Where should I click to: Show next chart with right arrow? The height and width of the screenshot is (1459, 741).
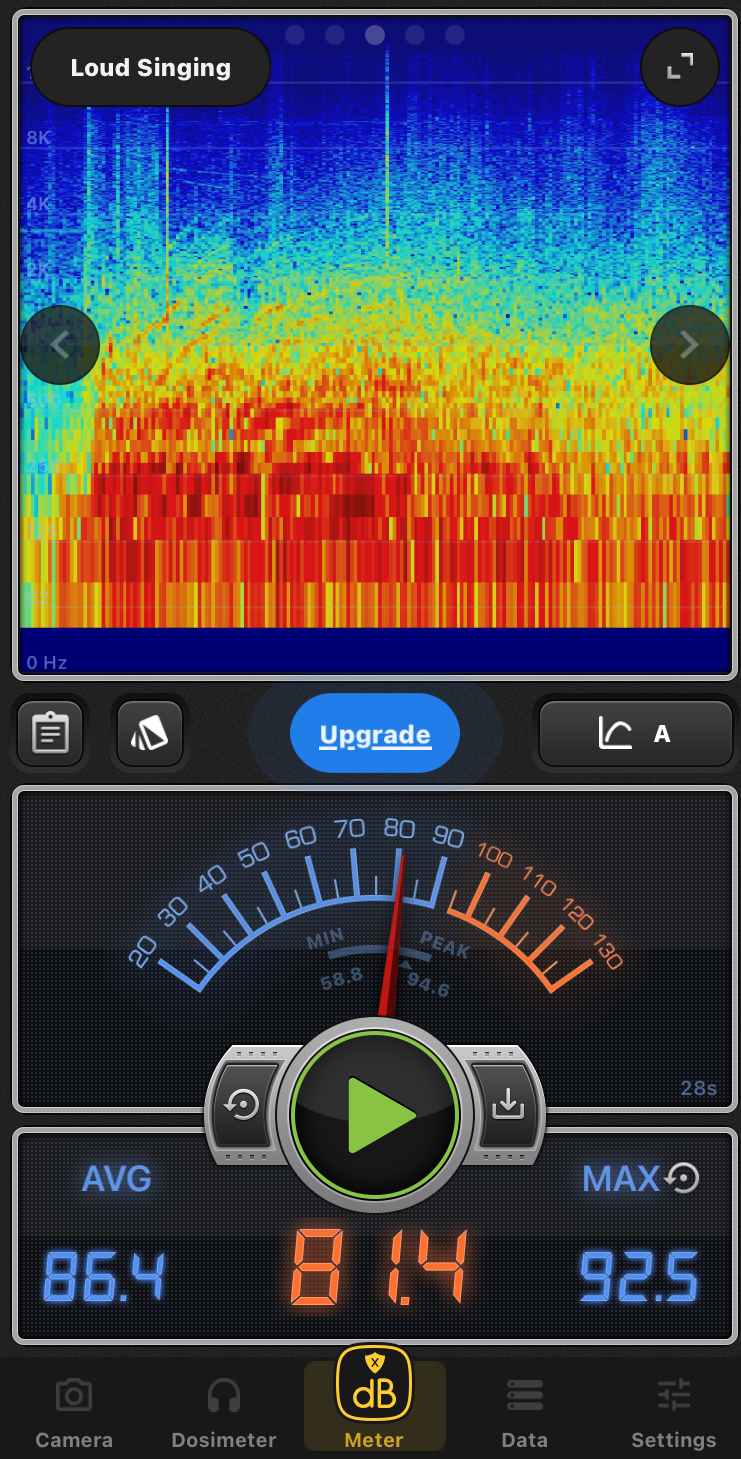[689, 345]
